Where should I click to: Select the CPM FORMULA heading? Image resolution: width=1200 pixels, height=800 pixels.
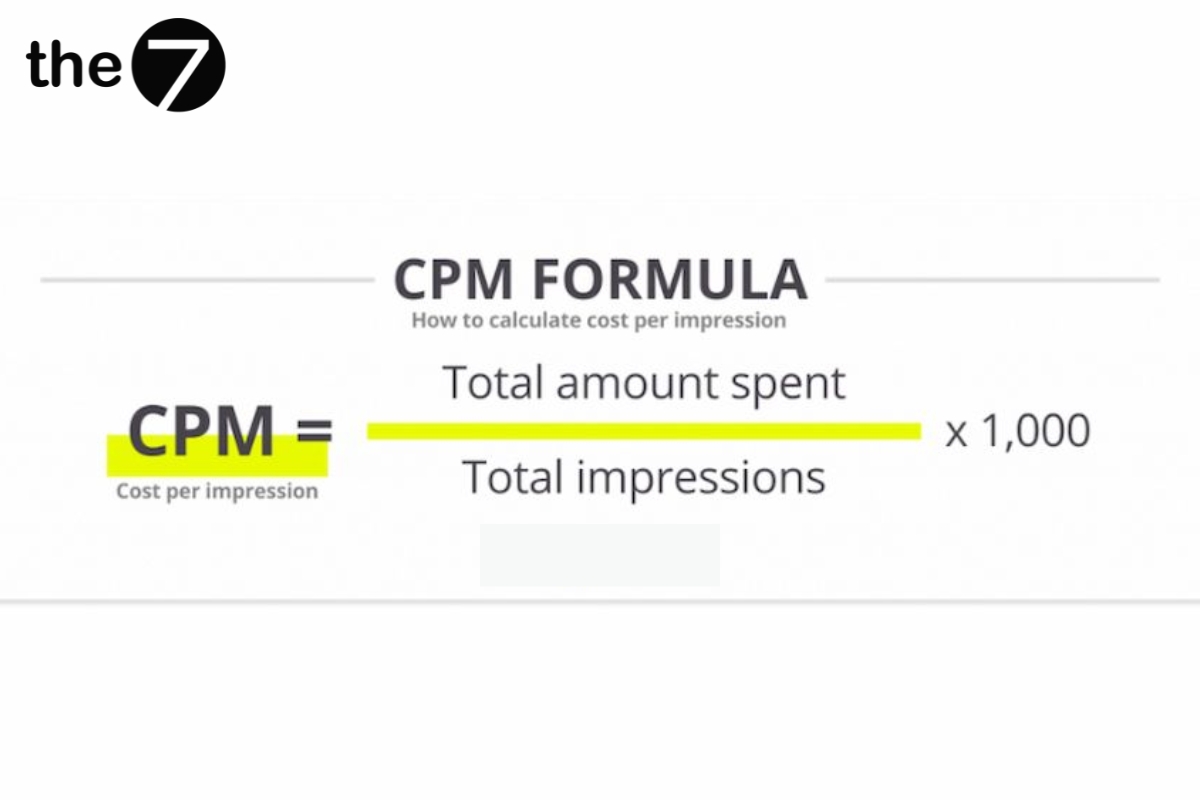pos(600,279)
